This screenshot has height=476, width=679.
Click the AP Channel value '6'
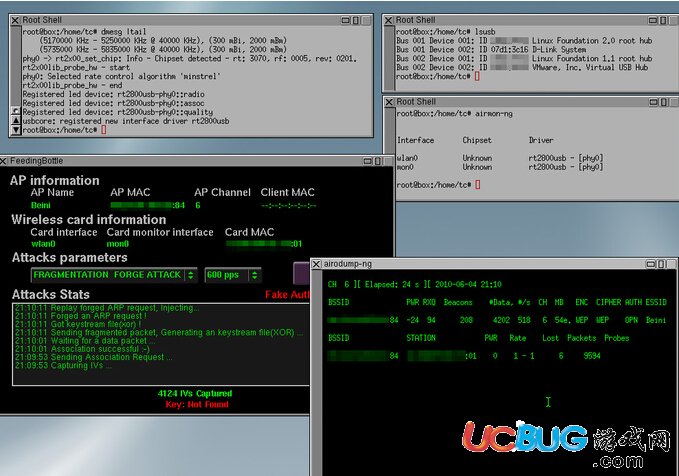tap(198, 205)
